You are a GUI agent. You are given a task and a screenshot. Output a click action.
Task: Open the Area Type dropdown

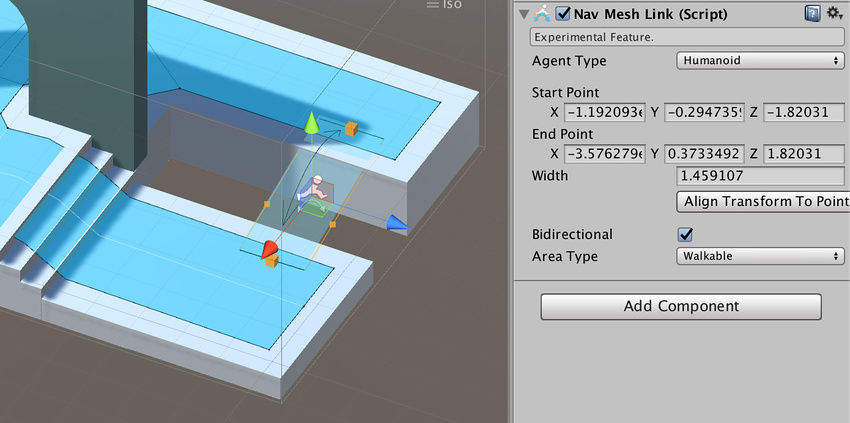click(760, 256)
